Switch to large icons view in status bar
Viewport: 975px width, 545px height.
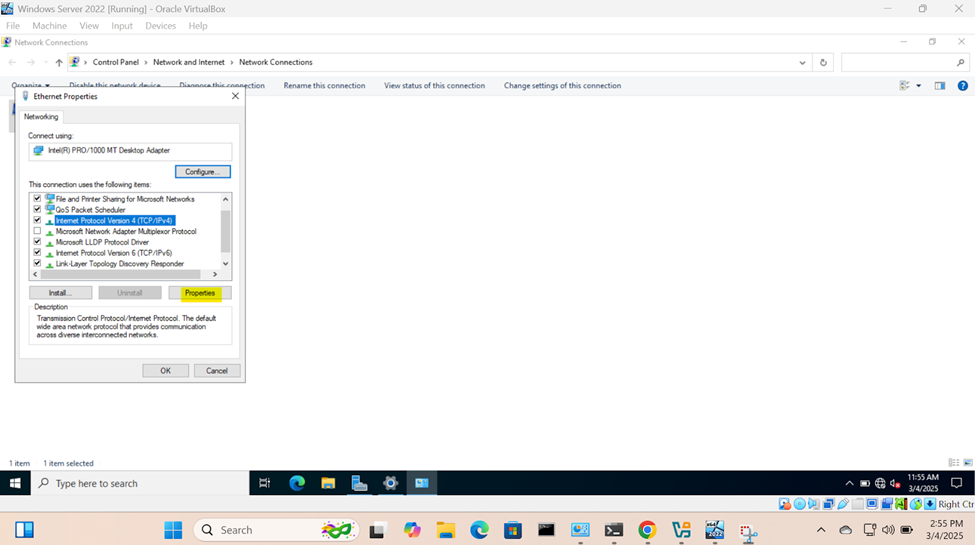968,462
